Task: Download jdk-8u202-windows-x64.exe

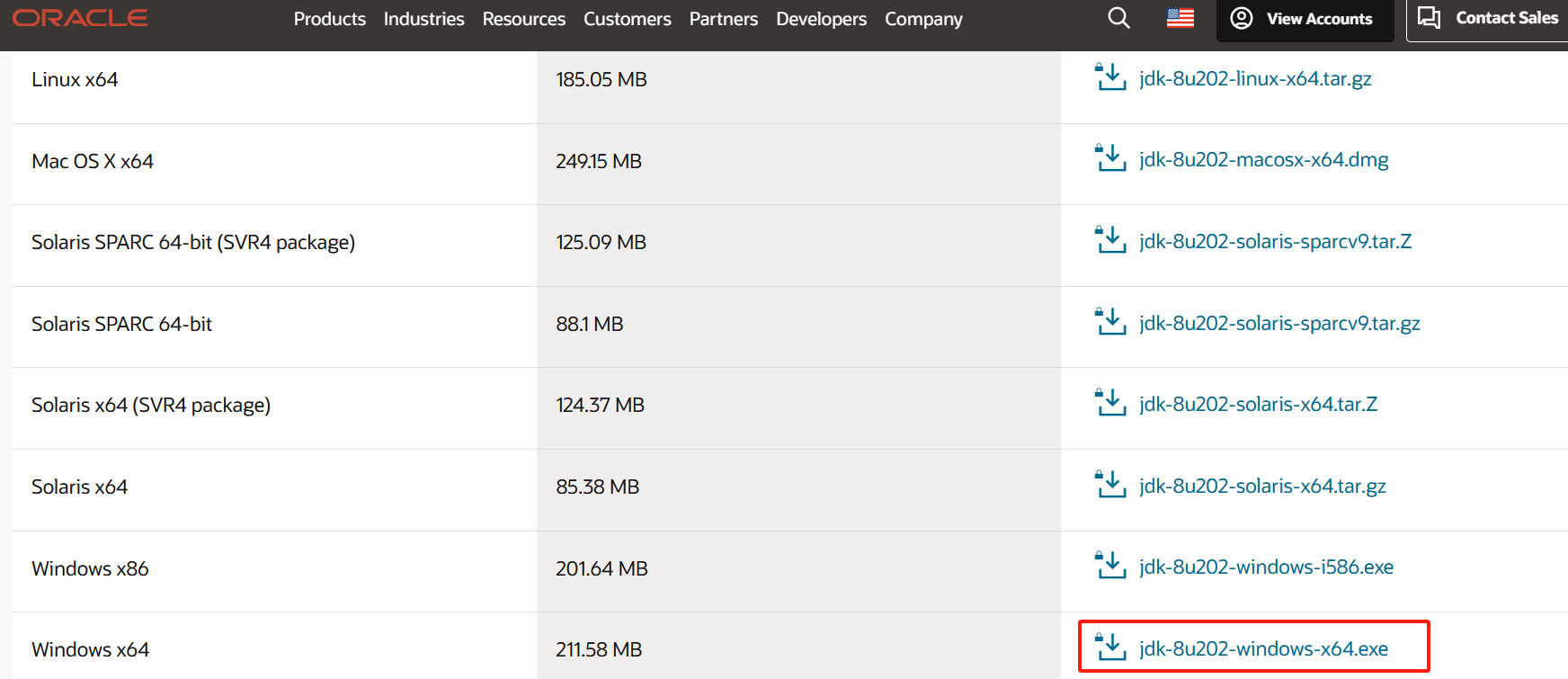Action: [x=1263, y=648]
